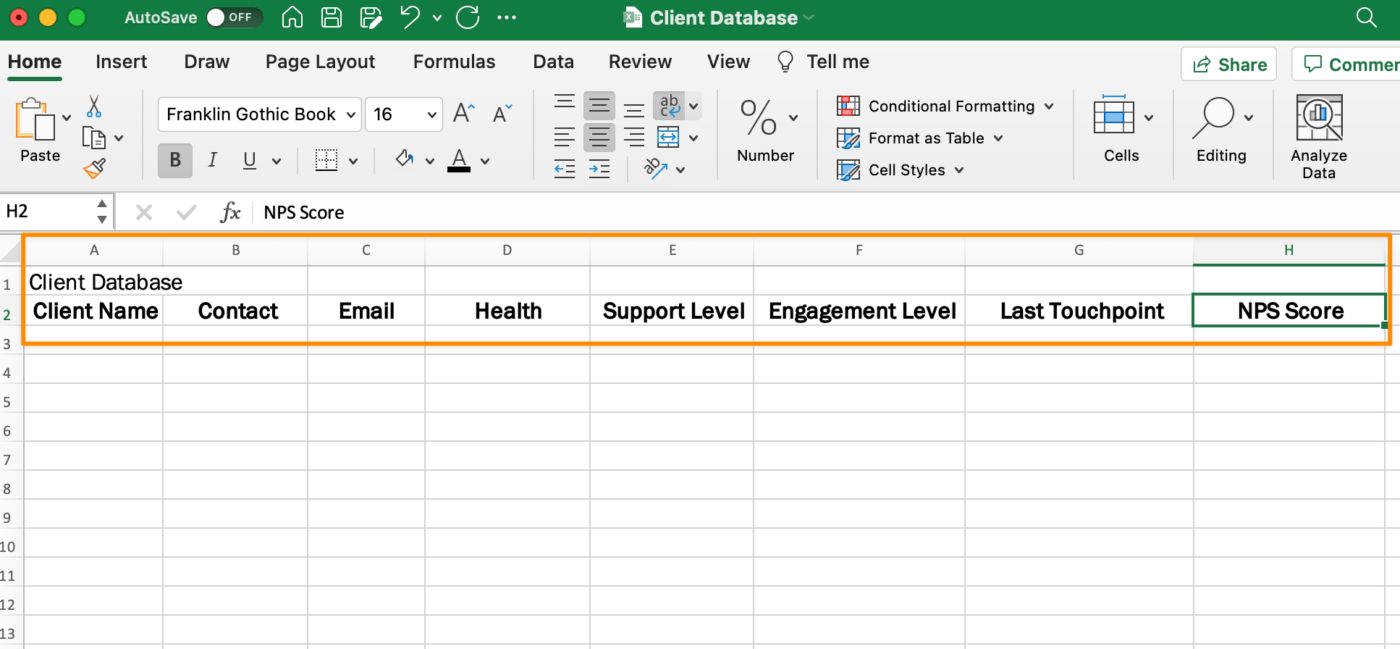Click the search magnifier icon
Viewport: 1400px width, 649px height.
1366,17
